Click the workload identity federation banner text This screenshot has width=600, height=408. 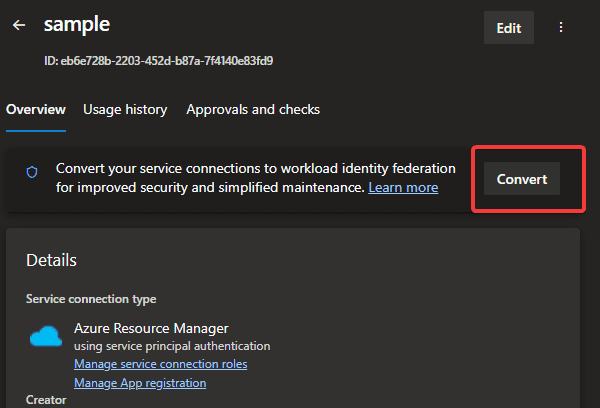click(x=256, y=178)
